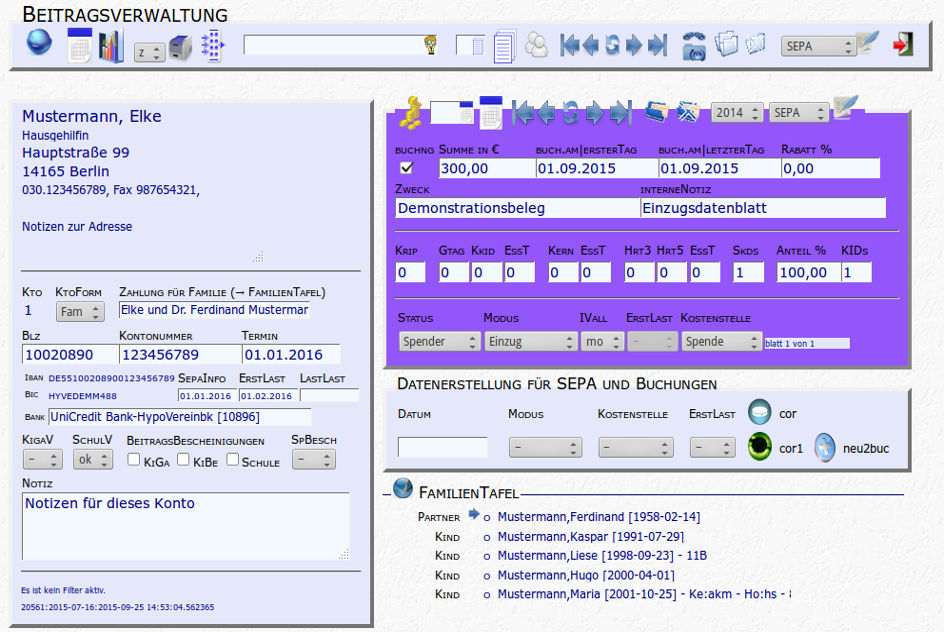The width and height of the screenshot is (944, 632).
Task: Click the Datum field in SEPA data creation
Action: (x=442, y=447)
